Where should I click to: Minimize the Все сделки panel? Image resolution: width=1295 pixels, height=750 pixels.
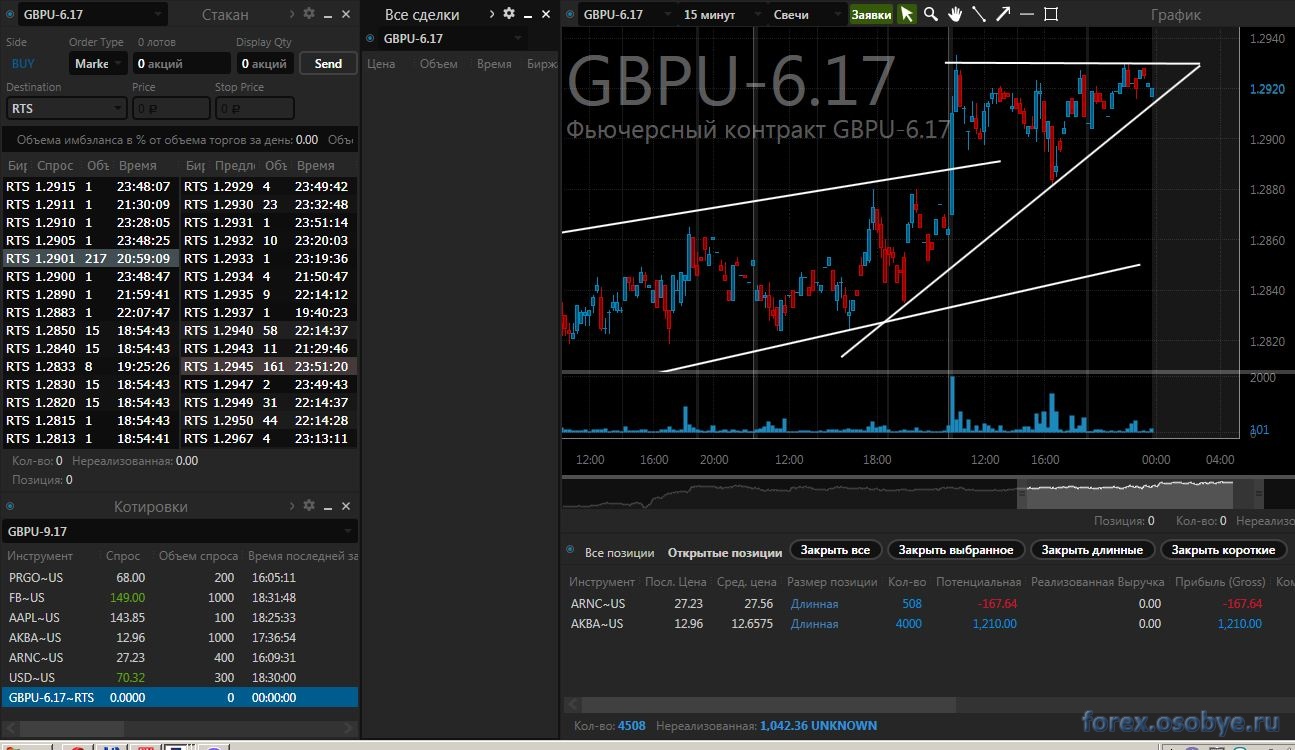[x=528, y=15]
